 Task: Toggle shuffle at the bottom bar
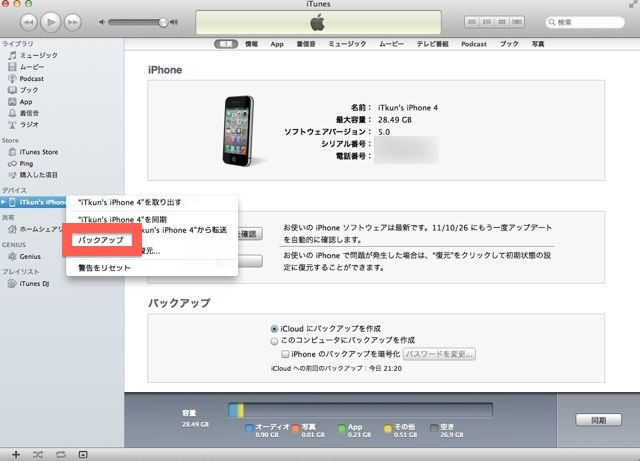tap(38, 454)
